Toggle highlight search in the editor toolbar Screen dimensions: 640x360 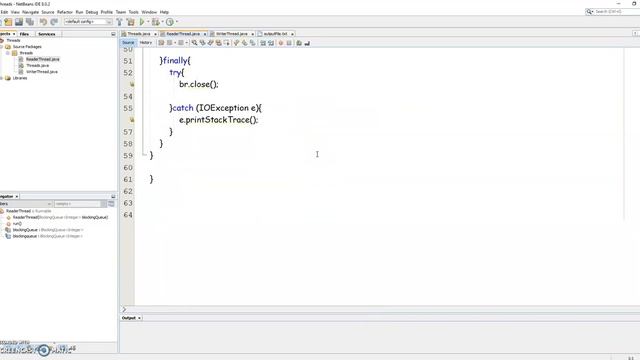(x=219, y=43)
